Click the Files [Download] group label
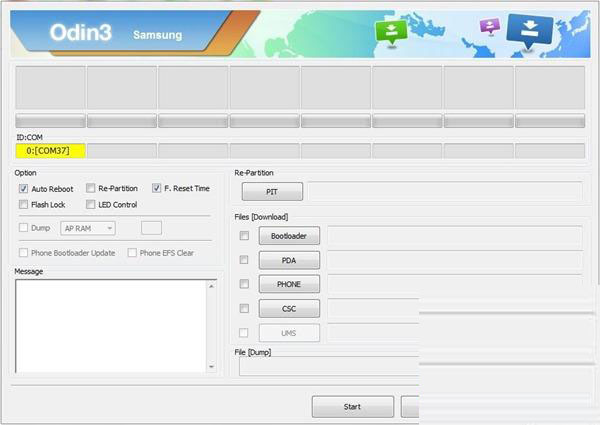Screen dimensions: 600x425 click(261, 217)
